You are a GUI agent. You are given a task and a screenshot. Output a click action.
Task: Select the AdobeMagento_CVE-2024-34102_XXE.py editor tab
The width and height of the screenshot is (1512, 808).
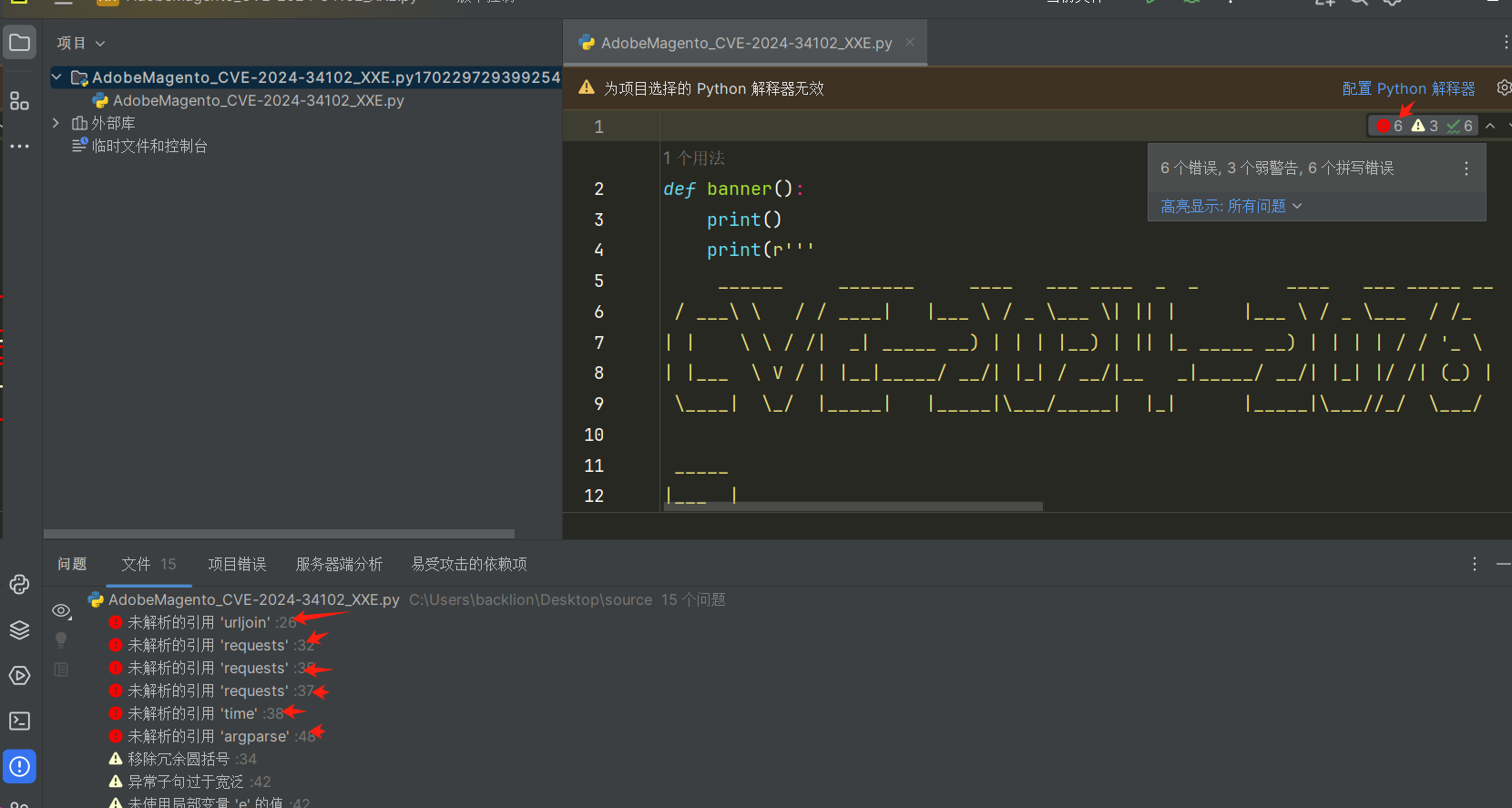(746, 43)
